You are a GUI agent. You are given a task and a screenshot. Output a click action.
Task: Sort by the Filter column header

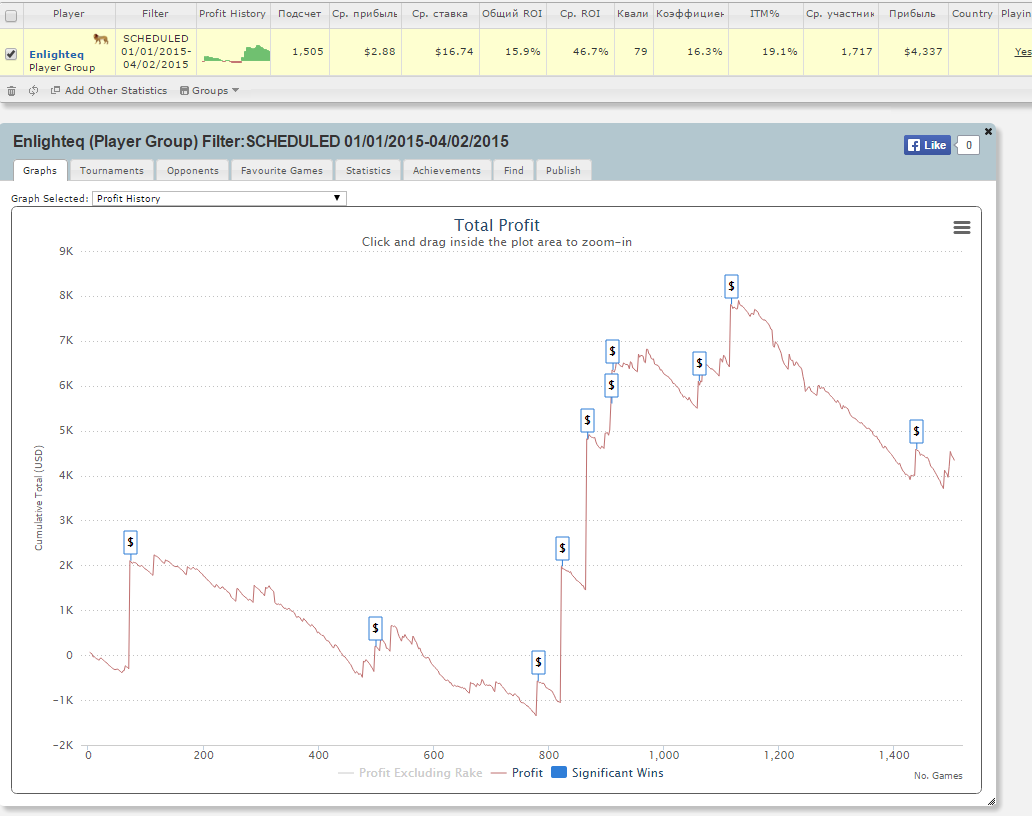(x=155, y=14)
